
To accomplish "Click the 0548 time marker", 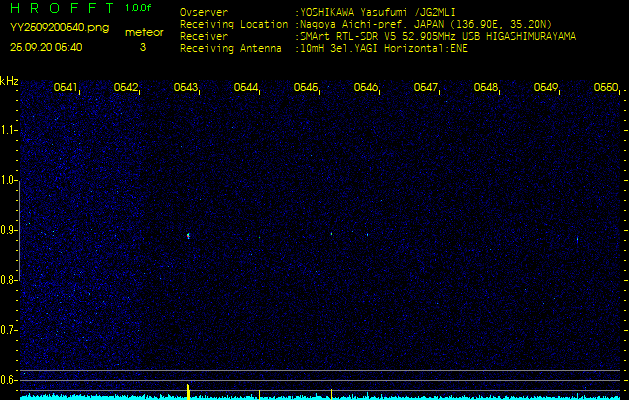I will click(486, 87).
